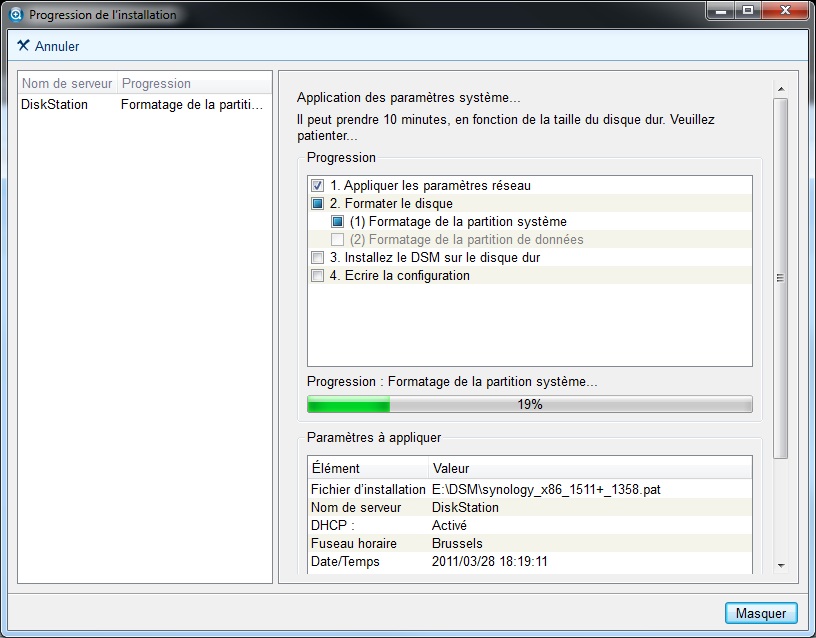Click the scrollbar down arrow
816x638 pixels.
(x=781, y=566)
